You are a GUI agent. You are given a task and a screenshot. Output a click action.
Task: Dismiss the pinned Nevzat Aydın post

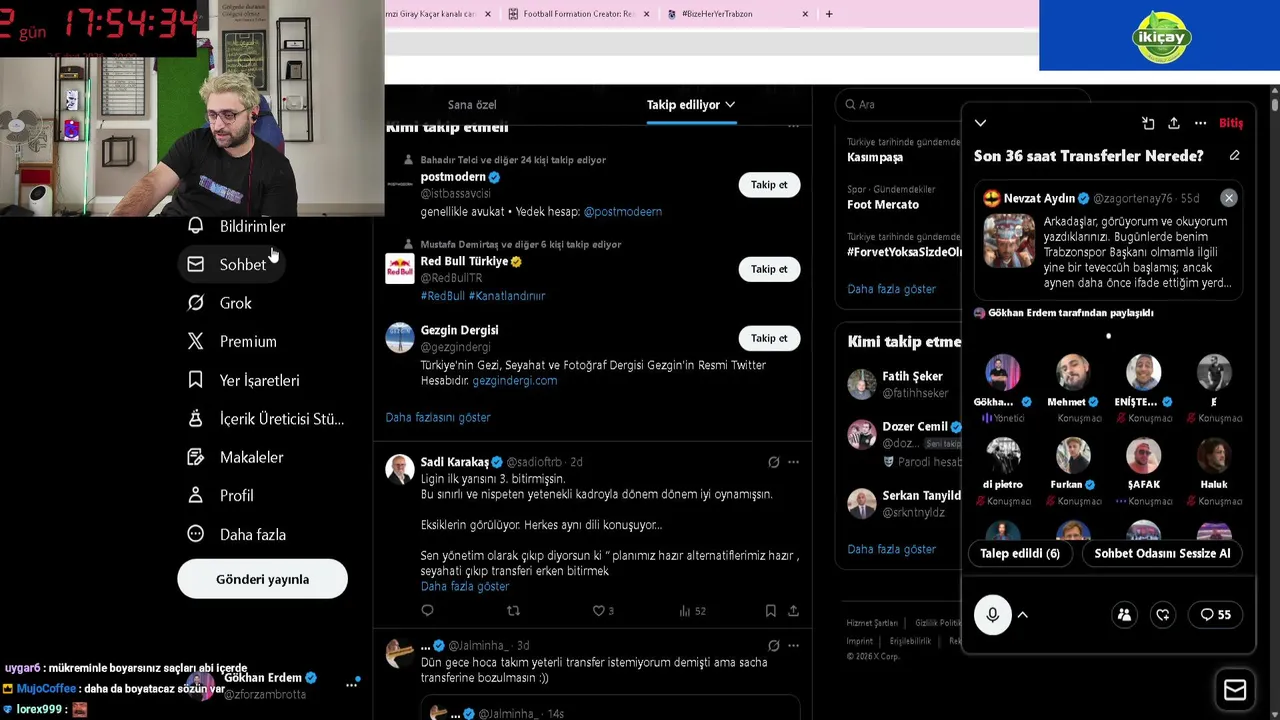pos(1229,198)
